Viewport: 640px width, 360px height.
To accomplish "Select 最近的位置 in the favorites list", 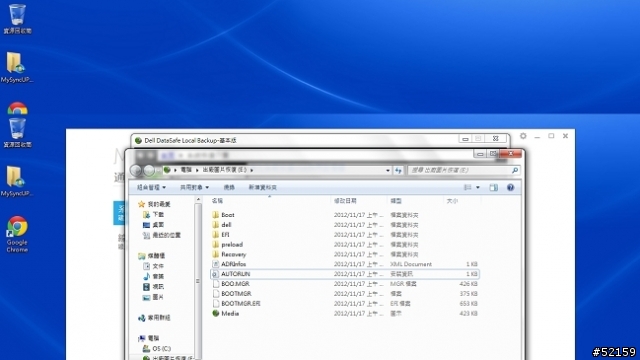I will tap(166, 235).
